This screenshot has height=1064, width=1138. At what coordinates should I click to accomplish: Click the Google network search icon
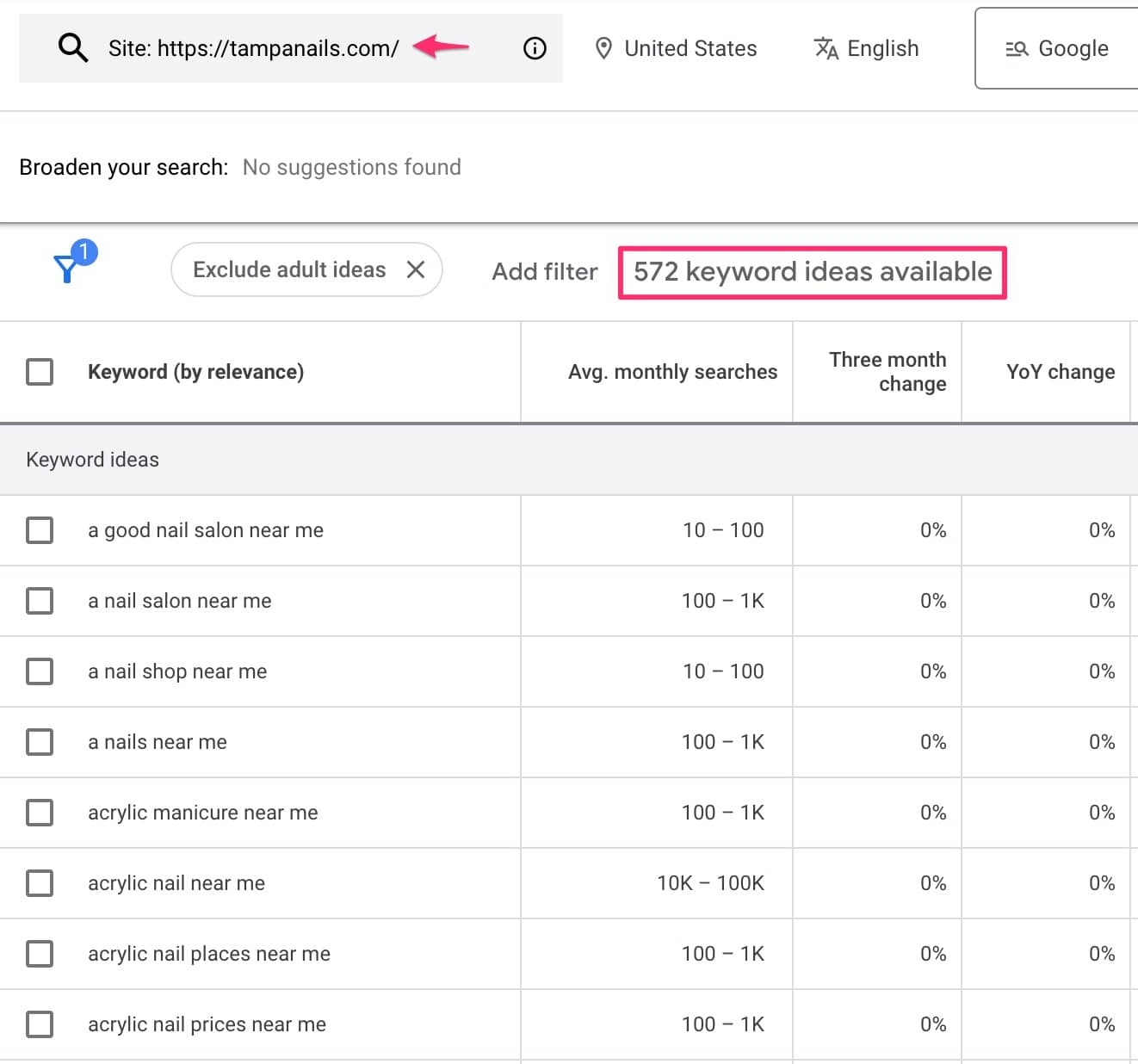(x=1017, y=49)
